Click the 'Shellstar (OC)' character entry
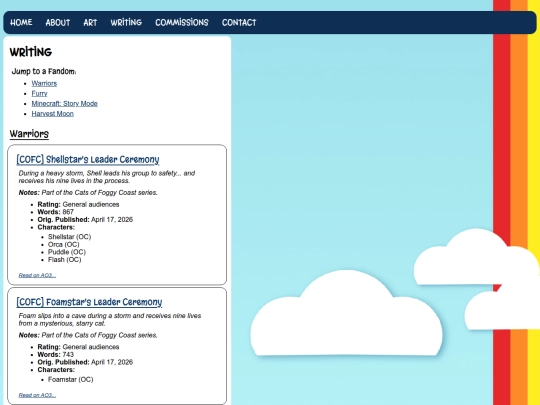Viewport: 540px width, 405px height. click(70, 237)
